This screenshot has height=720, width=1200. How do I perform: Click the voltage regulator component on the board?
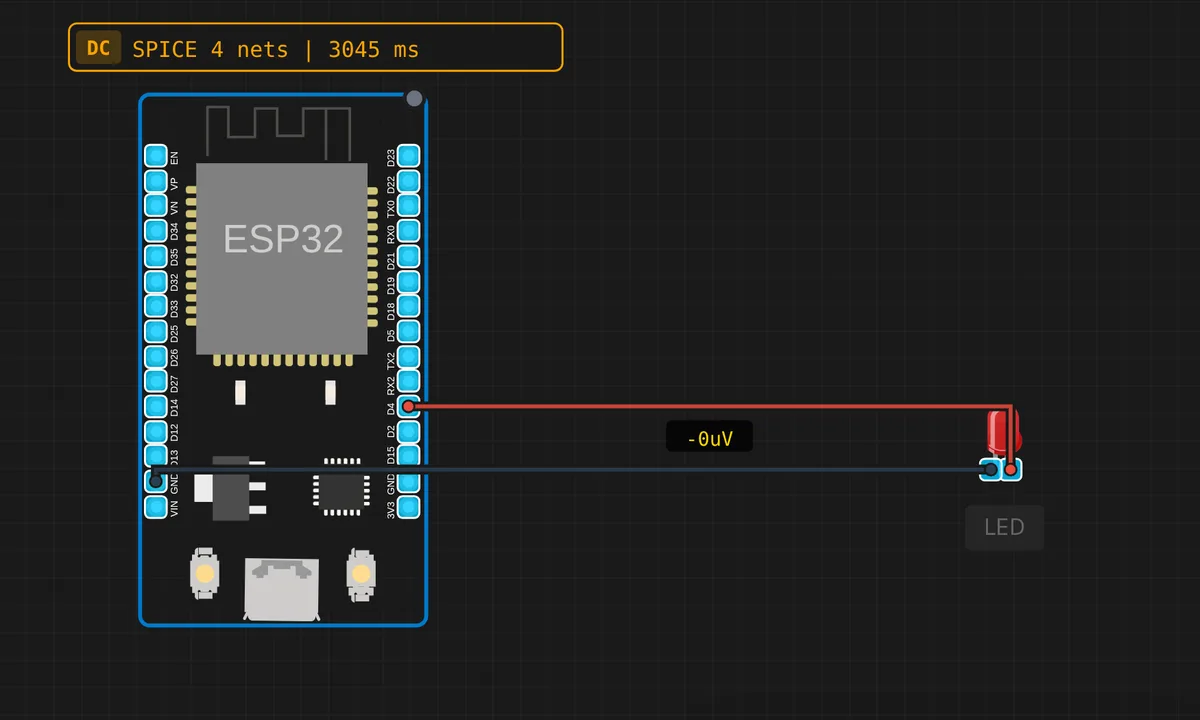point(231,489)
